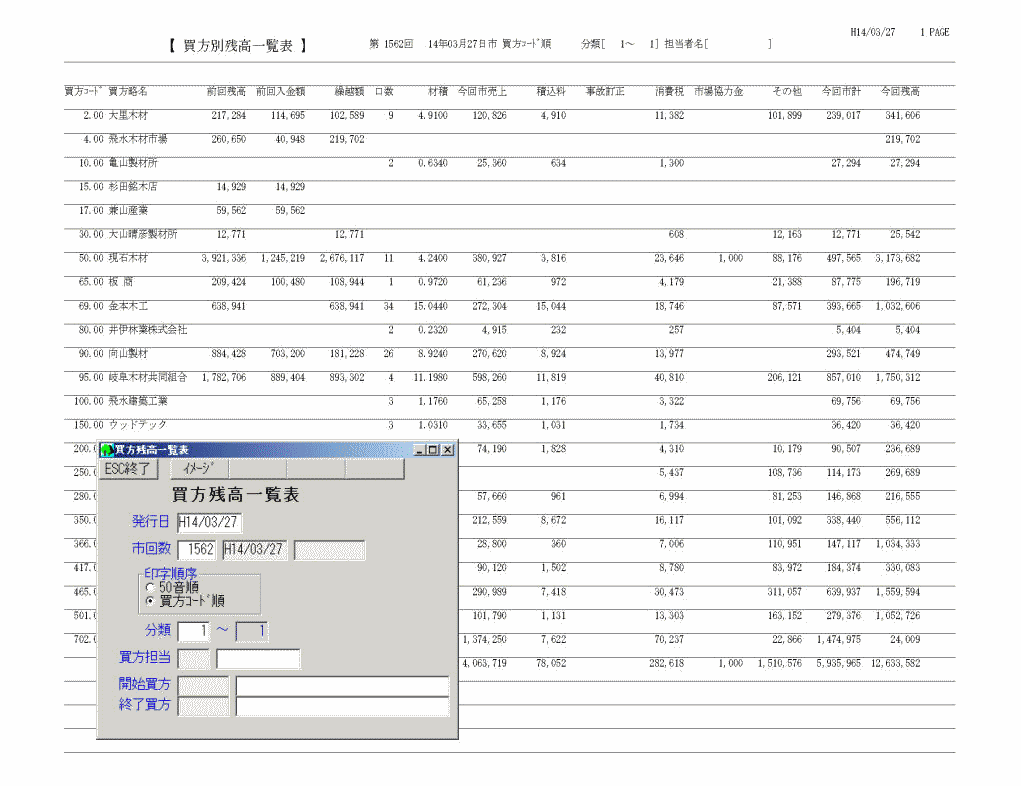
Task: Click the value 196,719 in row 65.00
Action: 902,283
